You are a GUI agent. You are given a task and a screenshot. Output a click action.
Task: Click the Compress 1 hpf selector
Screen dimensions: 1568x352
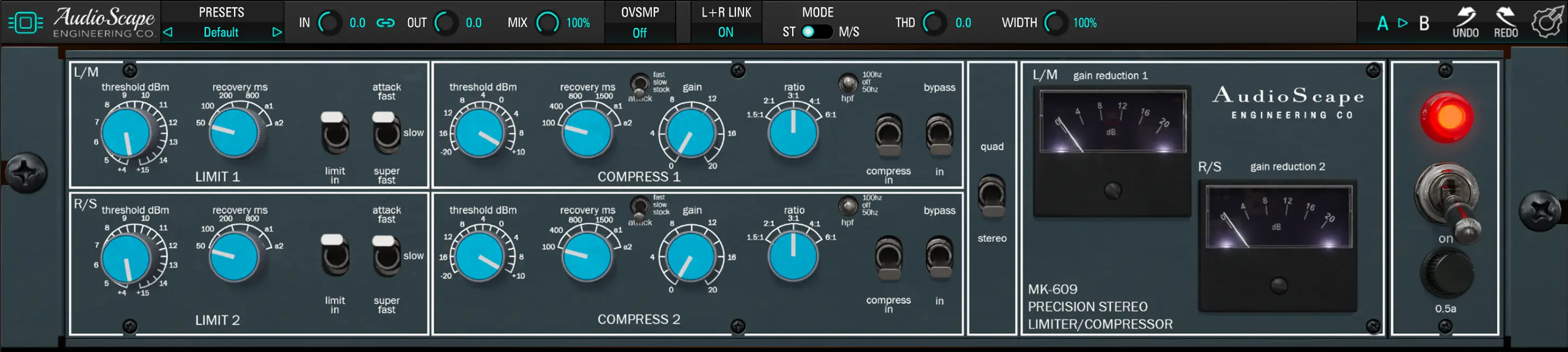pyautogui.click(x=847, y=83)
